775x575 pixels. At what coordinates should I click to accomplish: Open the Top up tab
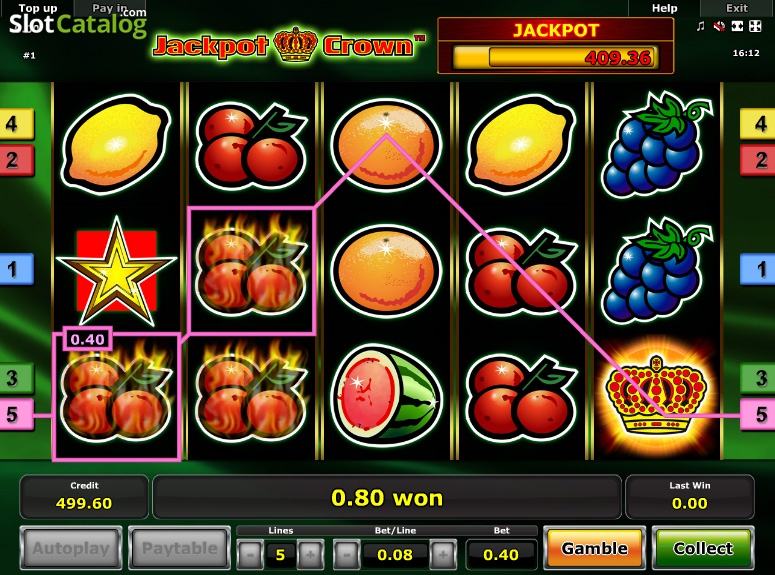[x=38, y=8]
